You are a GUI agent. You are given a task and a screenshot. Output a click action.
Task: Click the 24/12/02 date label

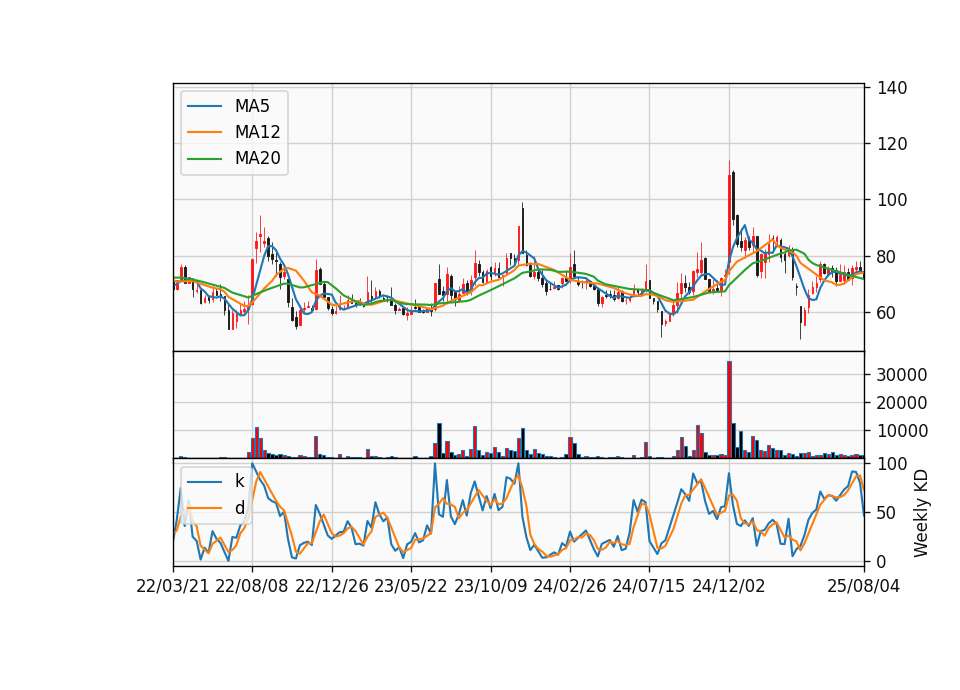[729, 586]
